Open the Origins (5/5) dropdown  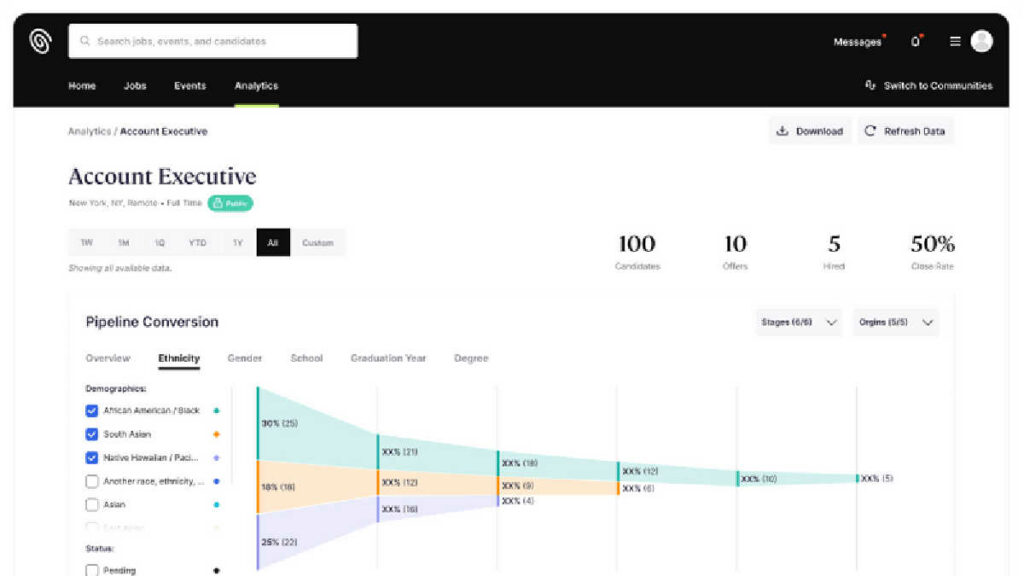point(895,322)
